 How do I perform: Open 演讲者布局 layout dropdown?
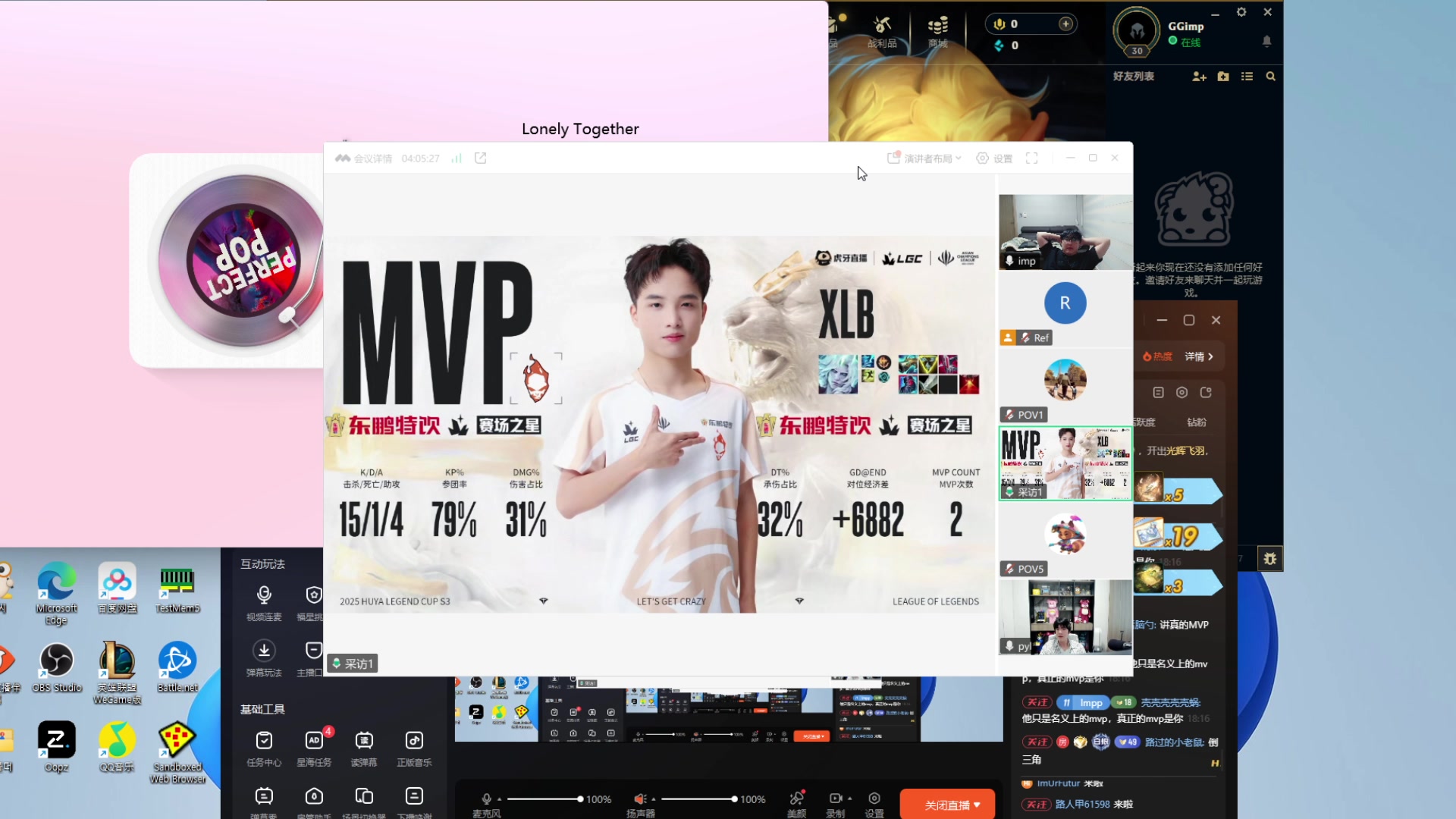point(924,158)
